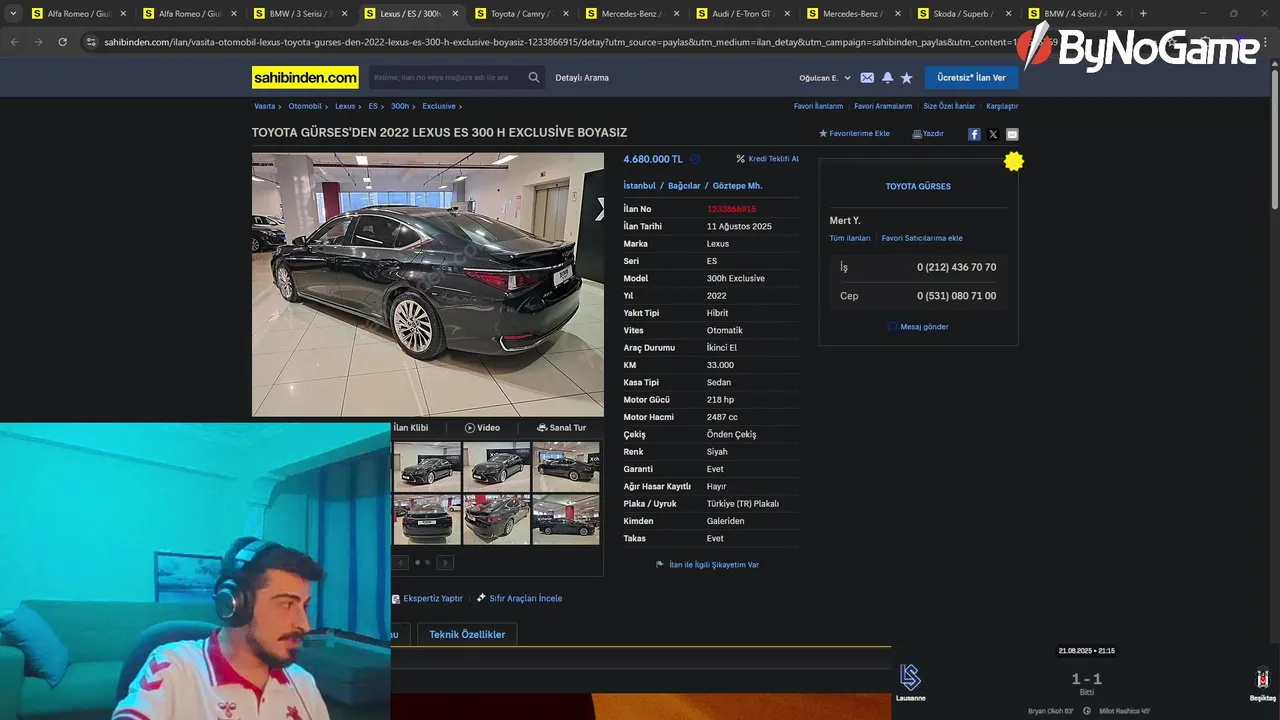Open Favori Aramalarım link
The width and height of the screenshot is (1280, 720).
coord(883,106)
